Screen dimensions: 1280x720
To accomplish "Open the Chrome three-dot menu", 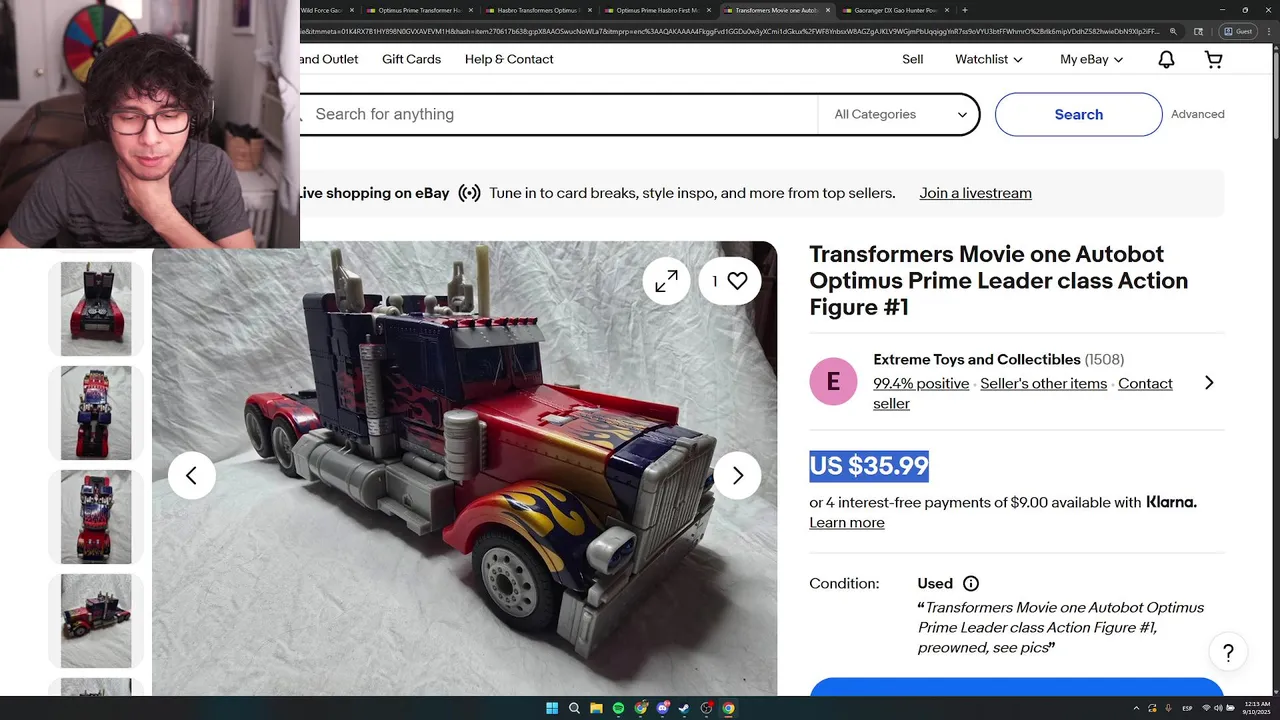I will 1268,31.
